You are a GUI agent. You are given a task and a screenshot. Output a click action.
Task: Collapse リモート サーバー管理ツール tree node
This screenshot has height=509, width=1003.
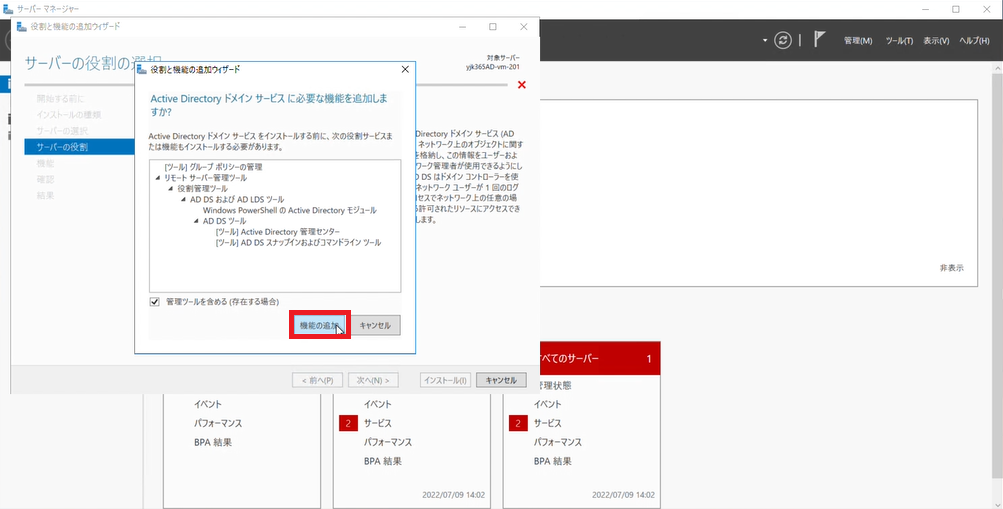157,178
